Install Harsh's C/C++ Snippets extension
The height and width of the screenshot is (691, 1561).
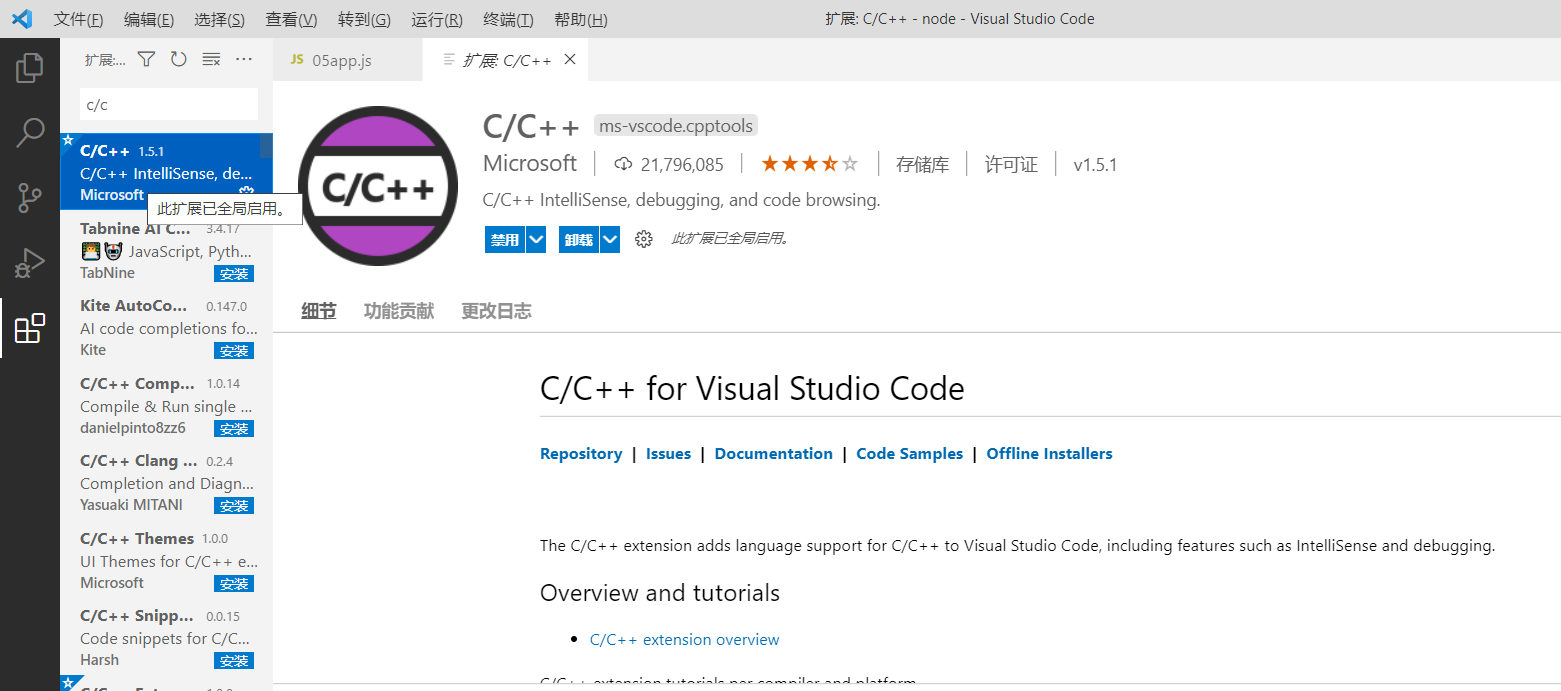[x=234, y=661]
